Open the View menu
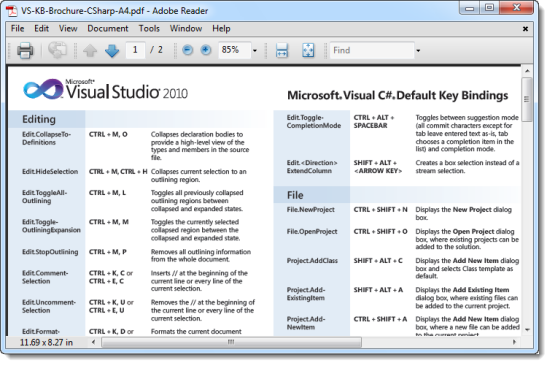 [68, 28]
